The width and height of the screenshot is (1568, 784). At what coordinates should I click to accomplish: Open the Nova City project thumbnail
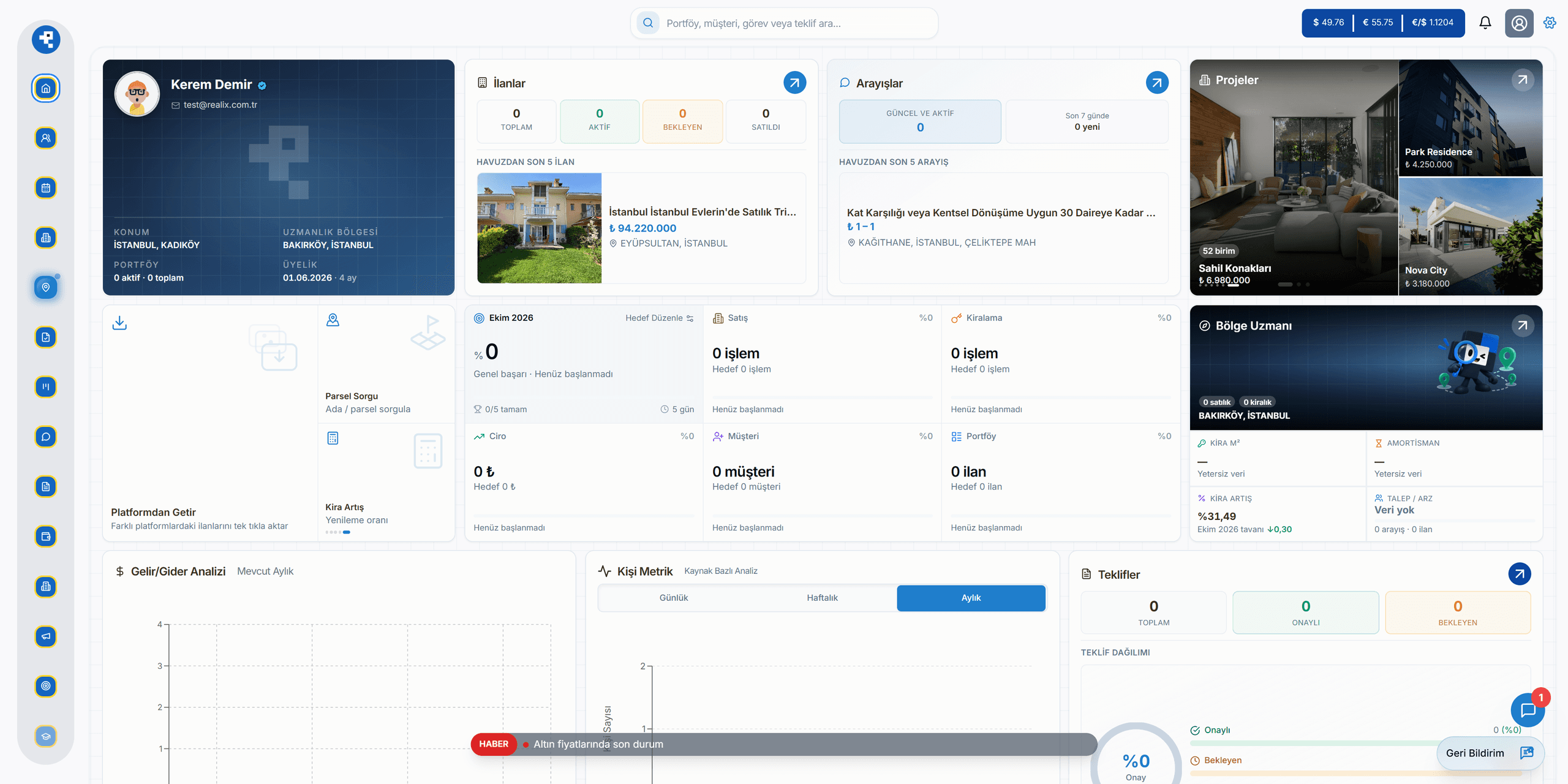(1471, 236)
